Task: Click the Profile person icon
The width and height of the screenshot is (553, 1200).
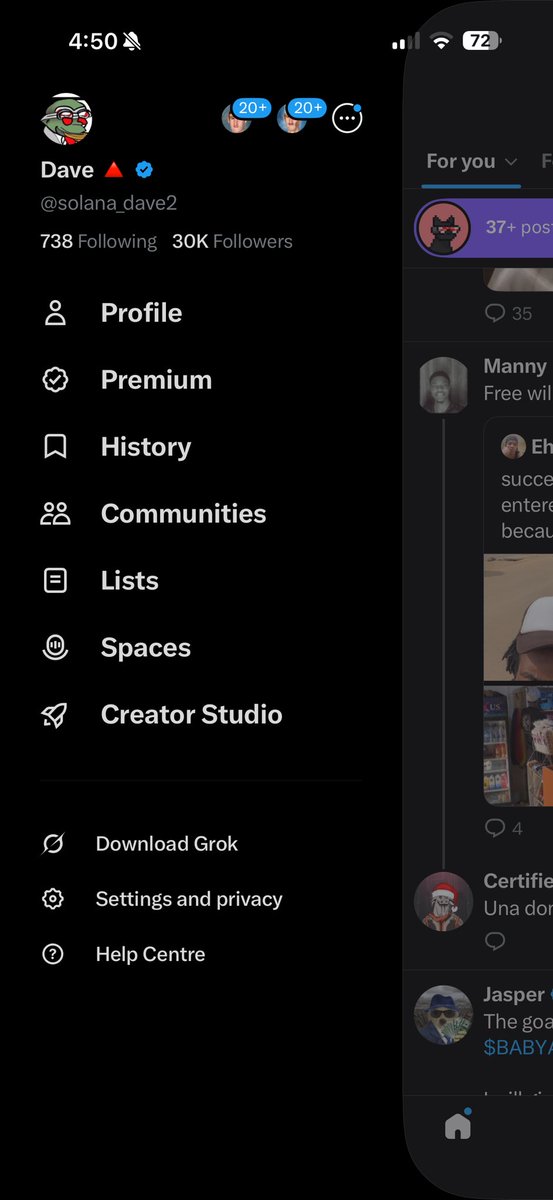Action: pyautogui.click(x=55, y=313)
